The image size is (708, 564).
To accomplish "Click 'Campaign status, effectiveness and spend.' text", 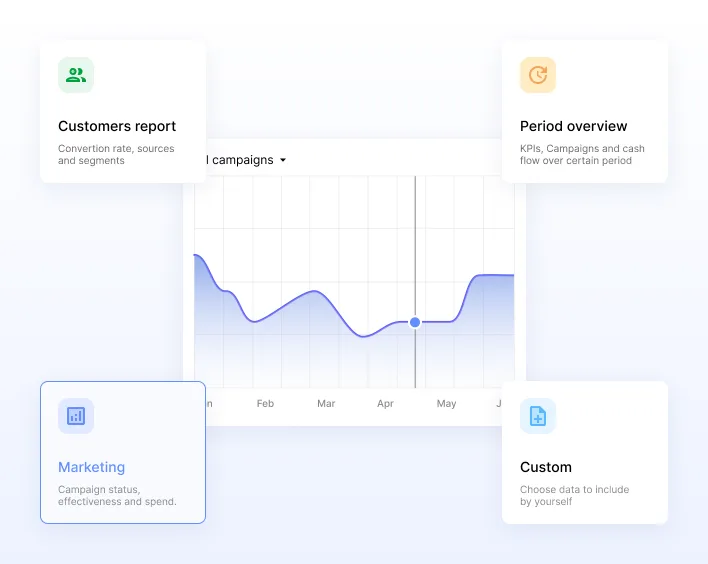I will click(x=117, y=495).
